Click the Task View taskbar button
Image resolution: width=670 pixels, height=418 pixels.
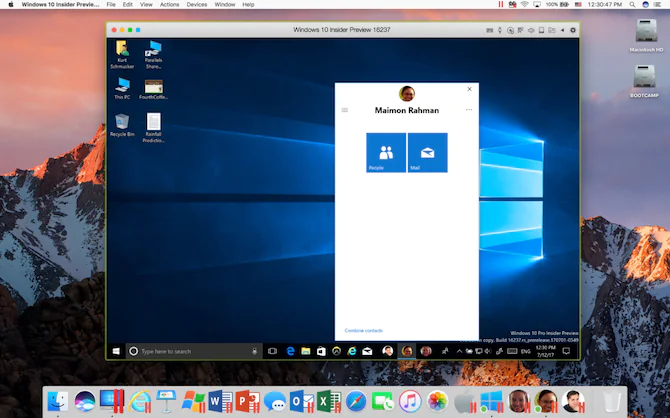pos(272,351)
